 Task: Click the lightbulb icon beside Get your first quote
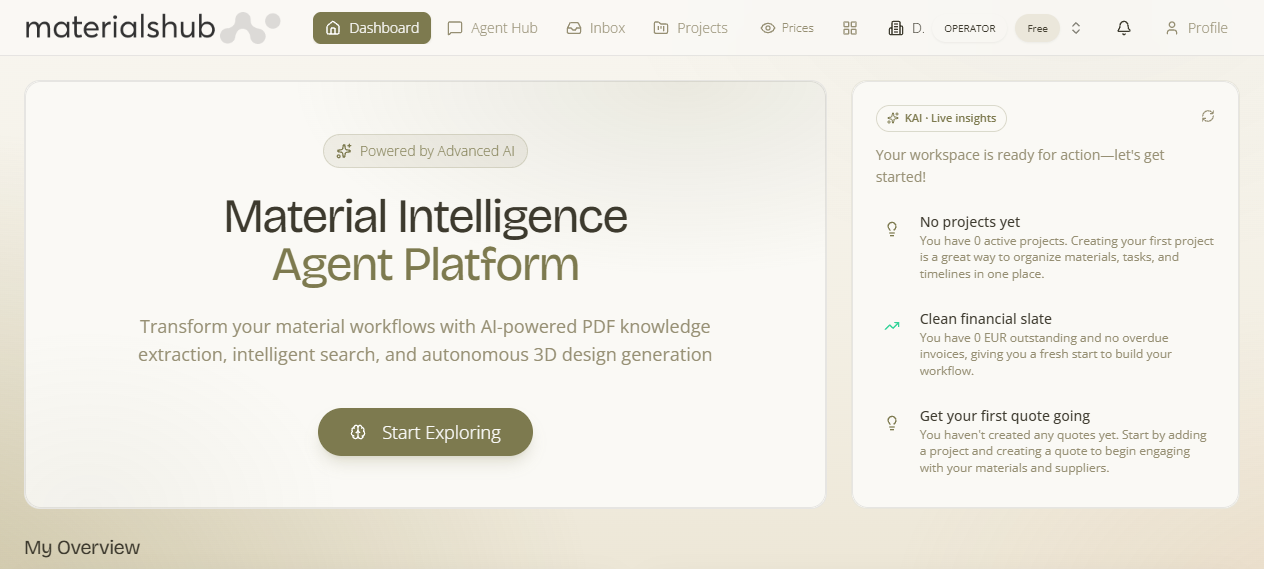coord(892,423)
